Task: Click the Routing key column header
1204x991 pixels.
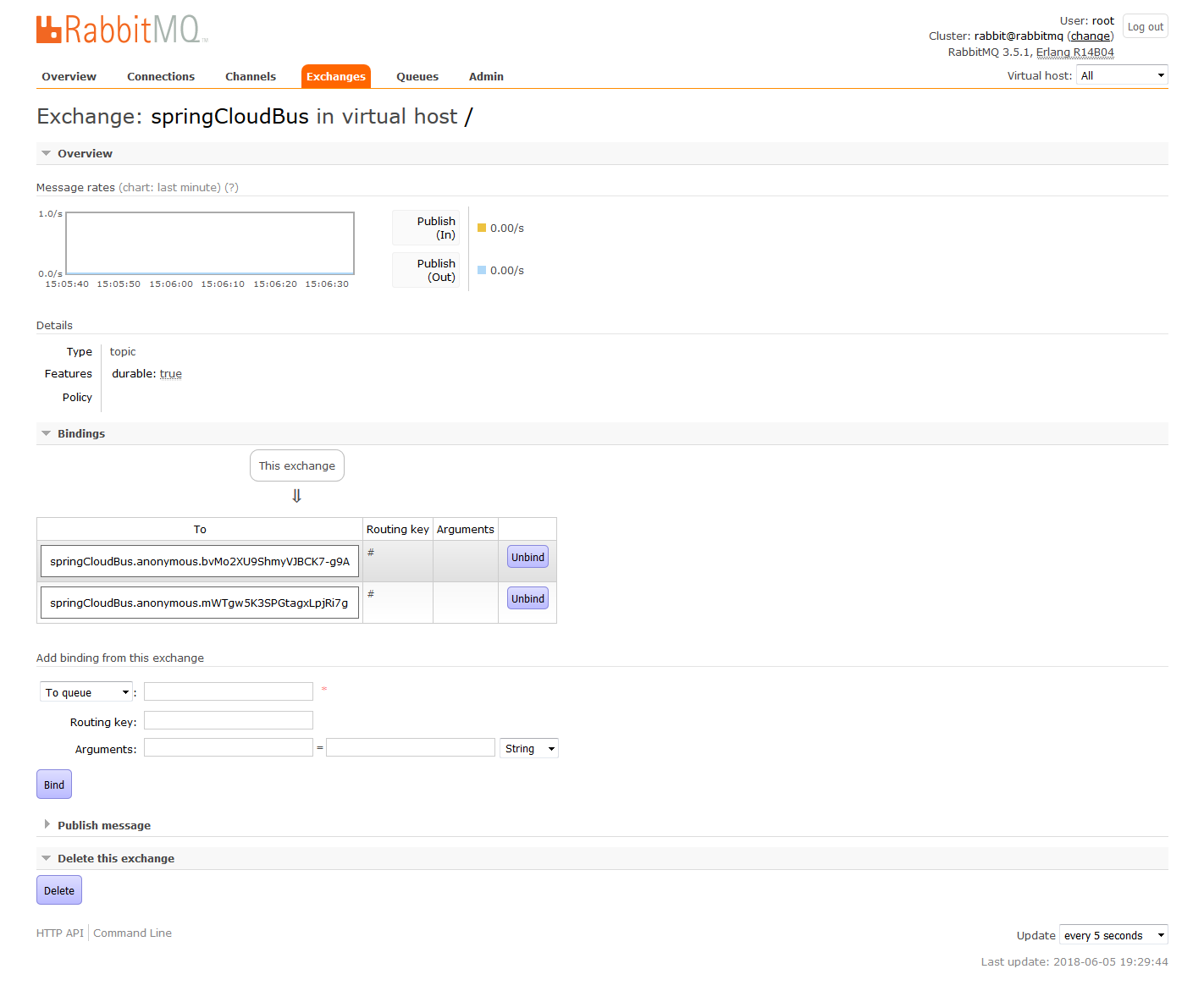Action: pos(398,529)
